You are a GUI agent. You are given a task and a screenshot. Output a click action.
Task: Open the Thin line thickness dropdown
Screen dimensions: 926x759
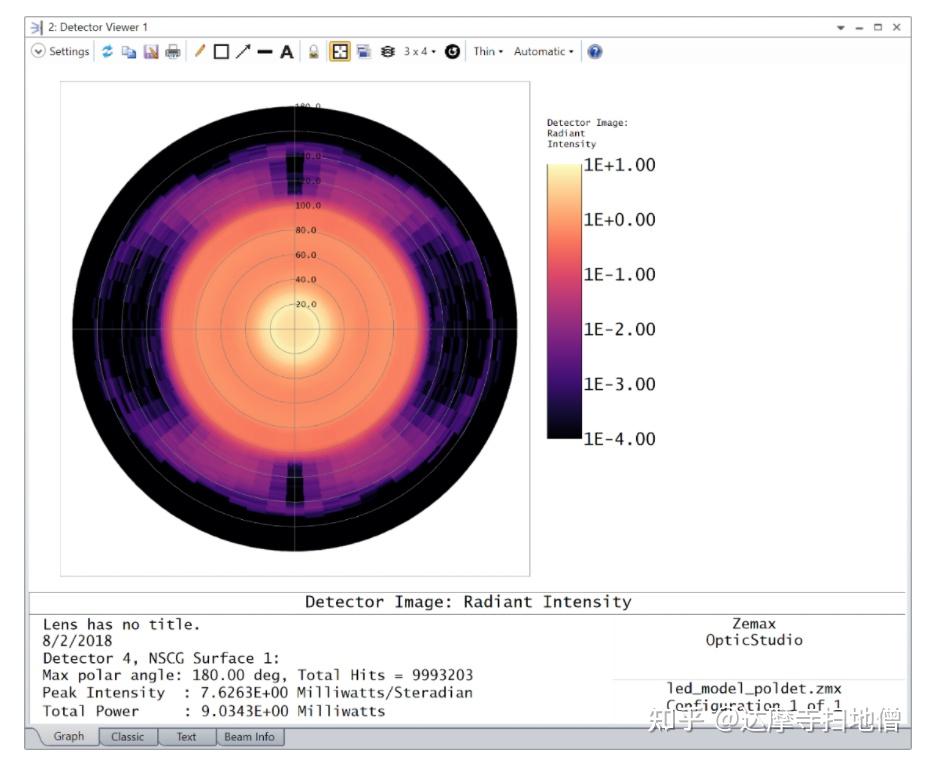[488, 51]
